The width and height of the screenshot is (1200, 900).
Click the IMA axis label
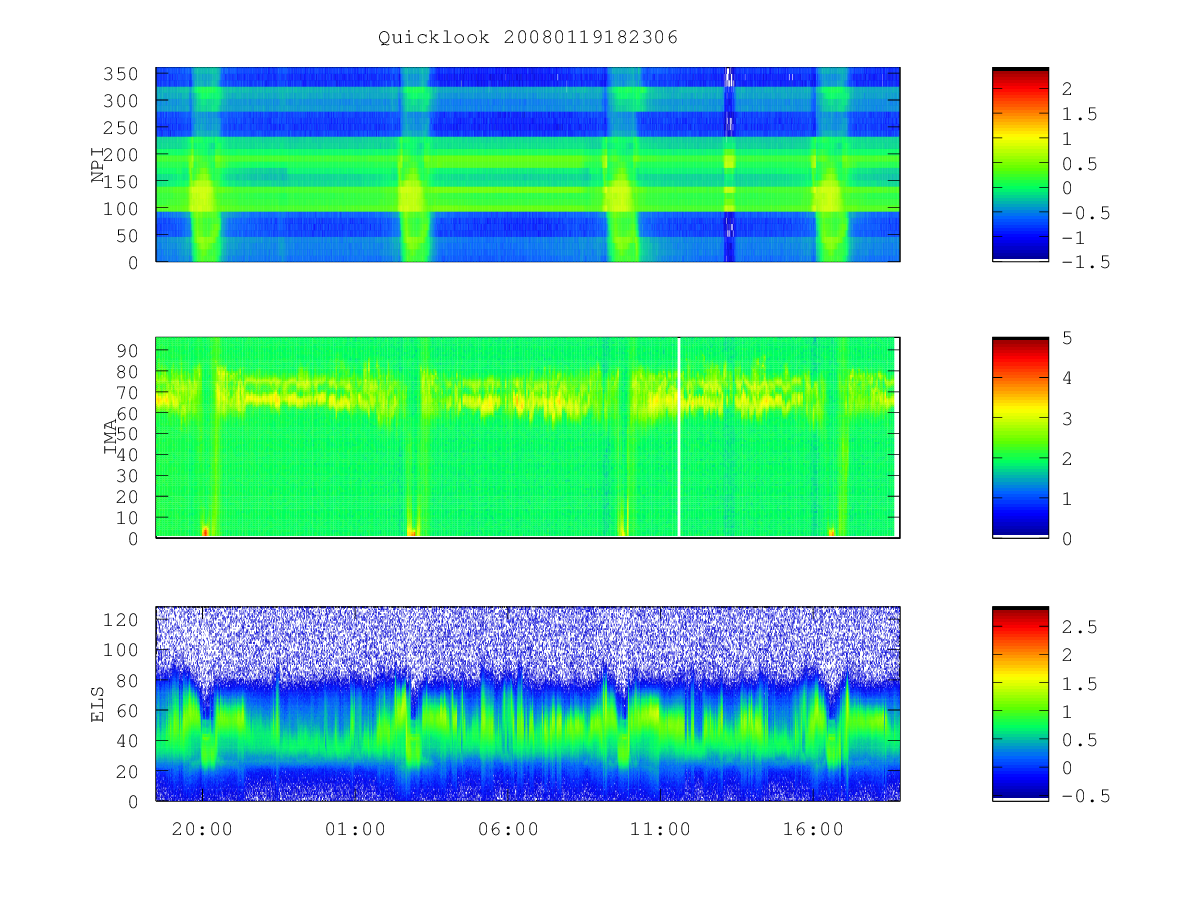click(110, 438)
